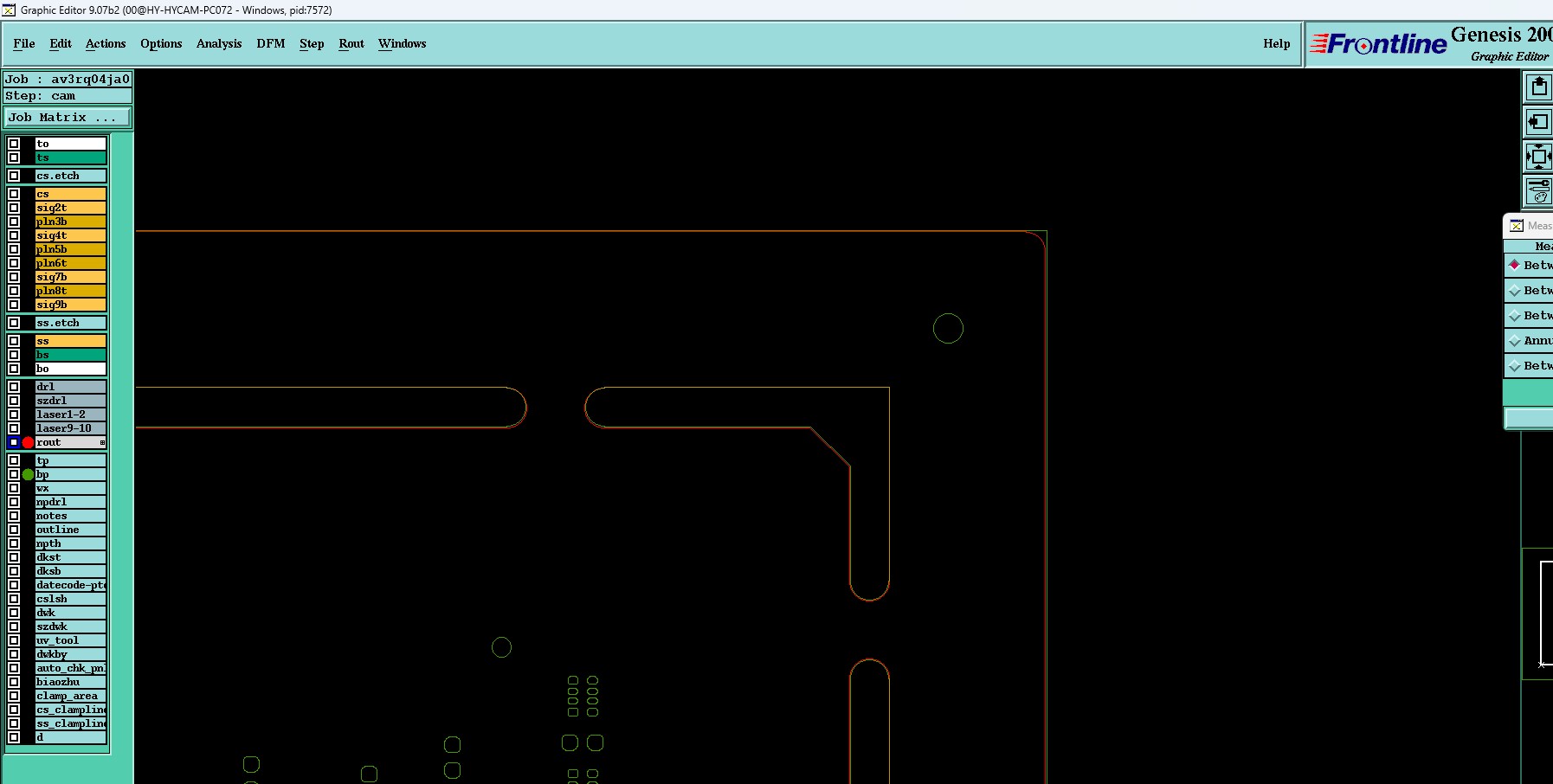Click the zoom-to-fit arrows toolbar icon

pyautogui.click(x=1538, y=157)
